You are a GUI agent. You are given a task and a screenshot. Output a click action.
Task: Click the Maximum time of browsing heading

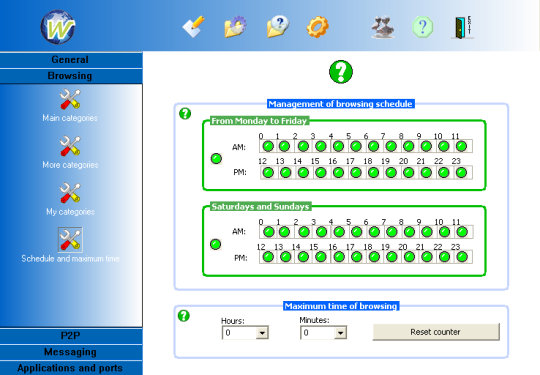pyautogui.click(x=341, y=306)
